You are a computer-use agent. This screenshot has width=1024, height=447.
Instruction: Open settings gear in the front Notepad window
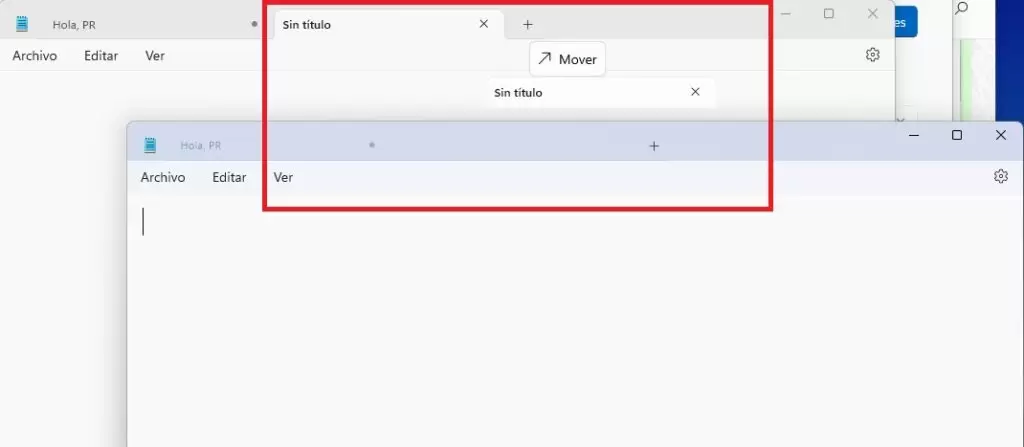click(1000, 176)
